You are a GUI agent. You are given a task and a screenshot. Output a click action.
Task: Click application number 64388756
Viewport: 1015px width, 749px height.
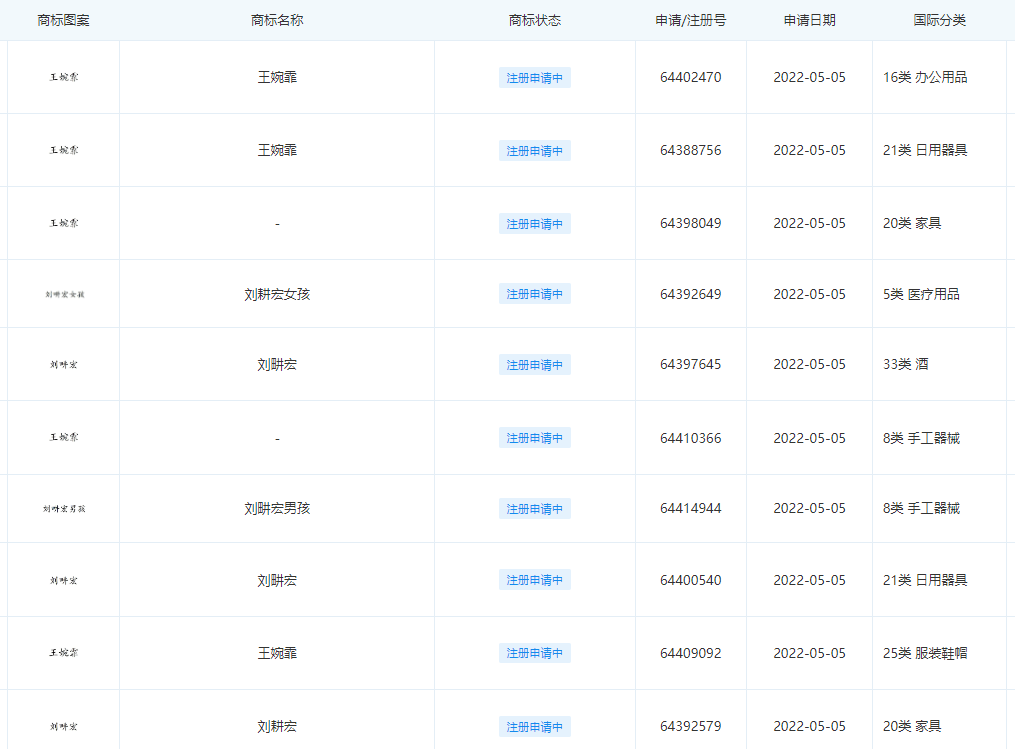click(x=691, y=150)
